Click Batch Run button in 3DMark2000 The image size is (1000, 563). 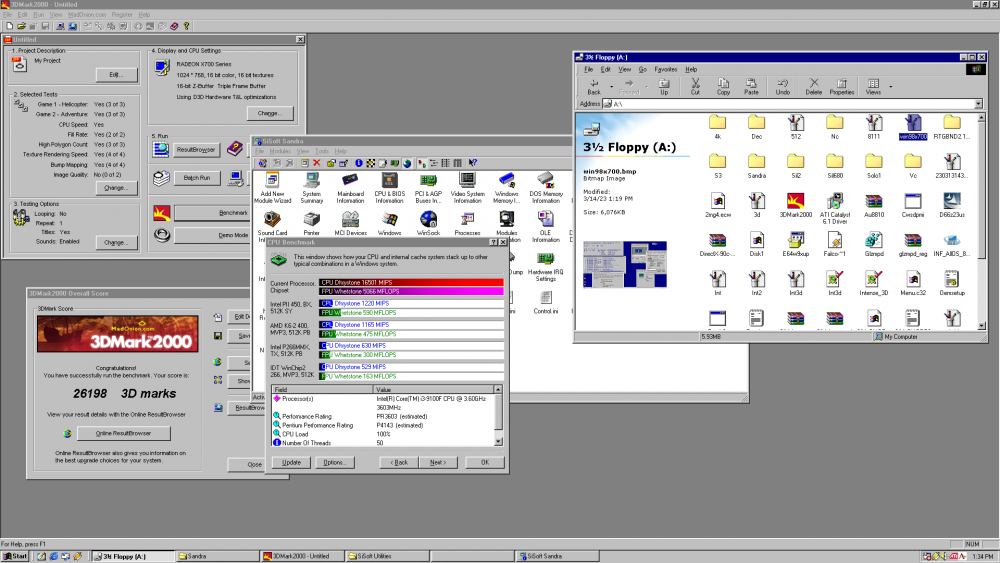196,178
